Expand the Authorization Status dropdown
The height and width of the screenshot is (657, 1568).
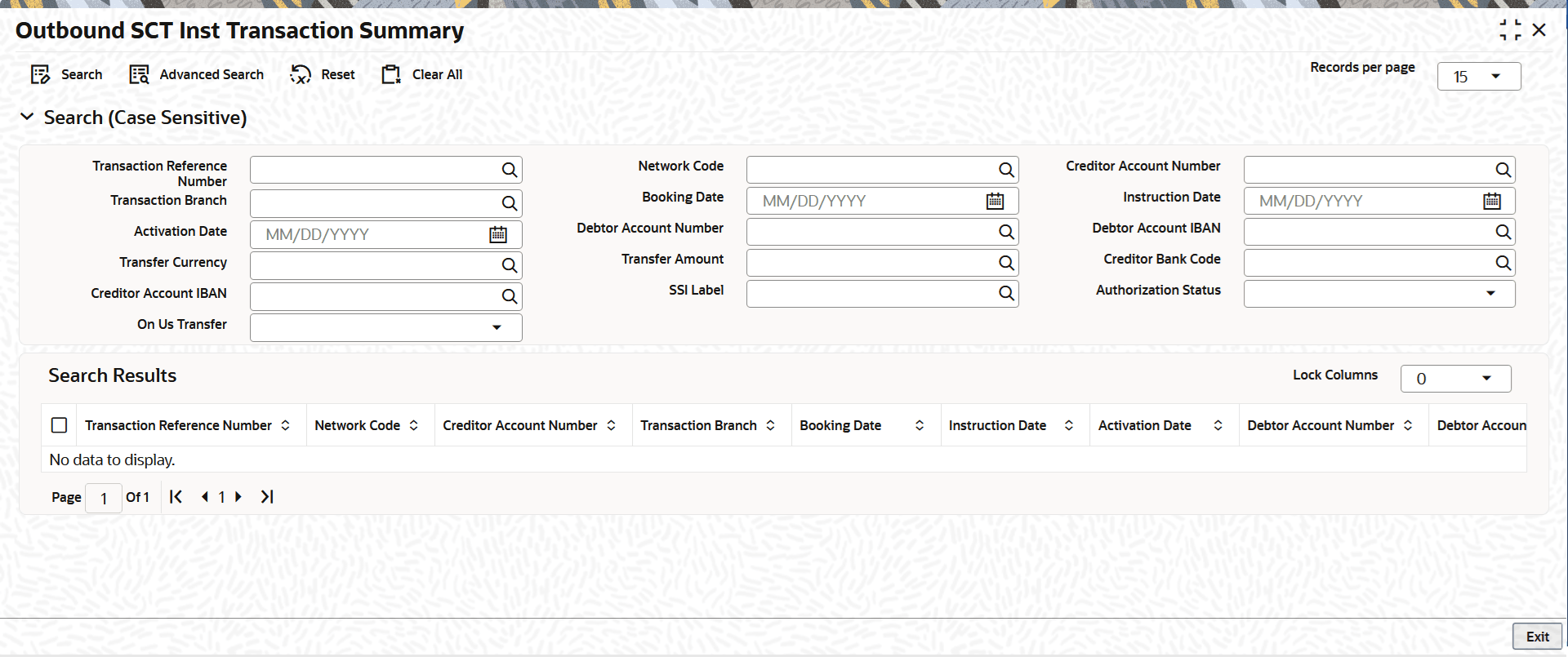[x=1490, y=293]
